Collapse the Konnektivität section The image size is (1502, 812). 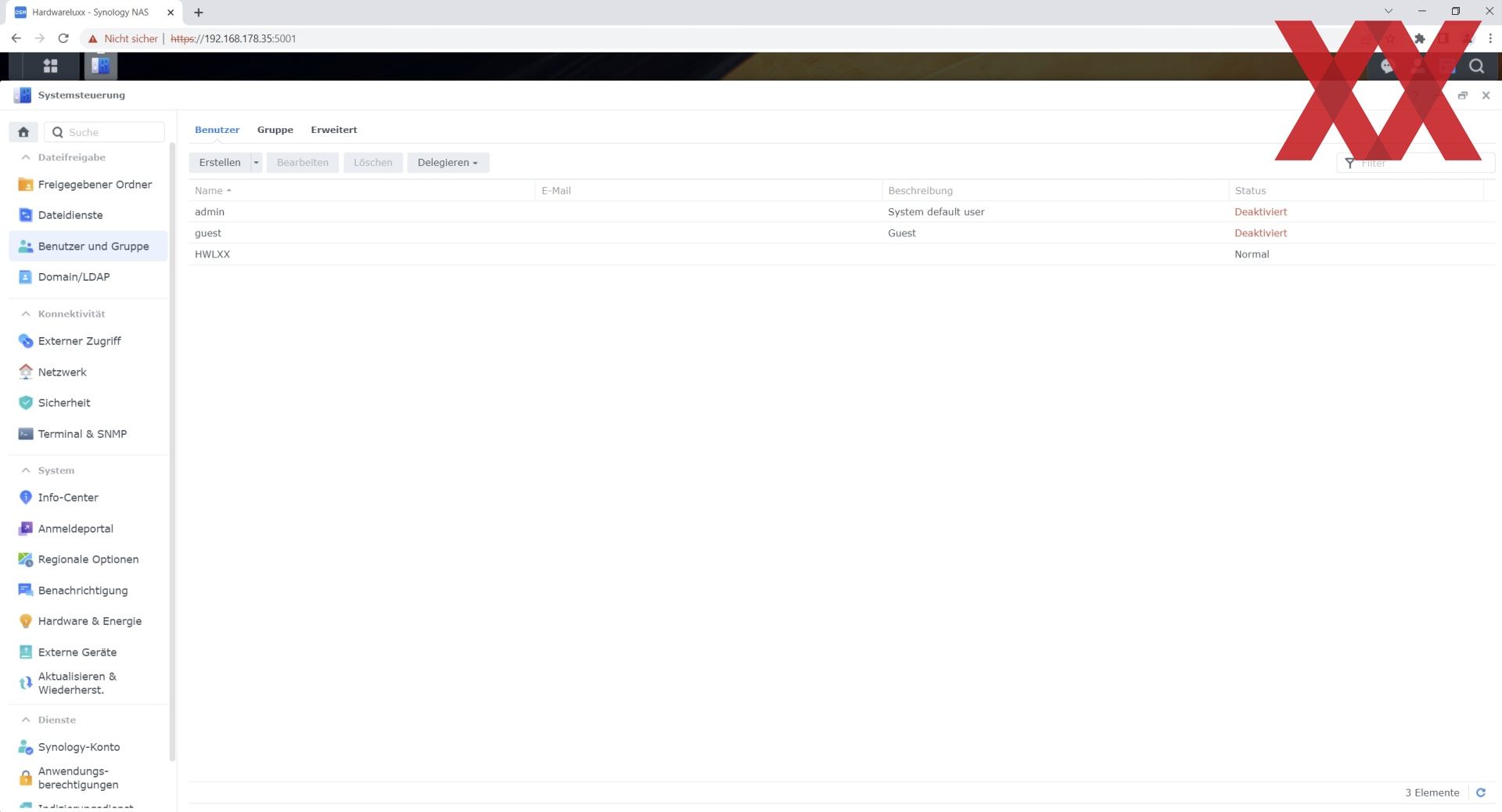pos(26,314)
